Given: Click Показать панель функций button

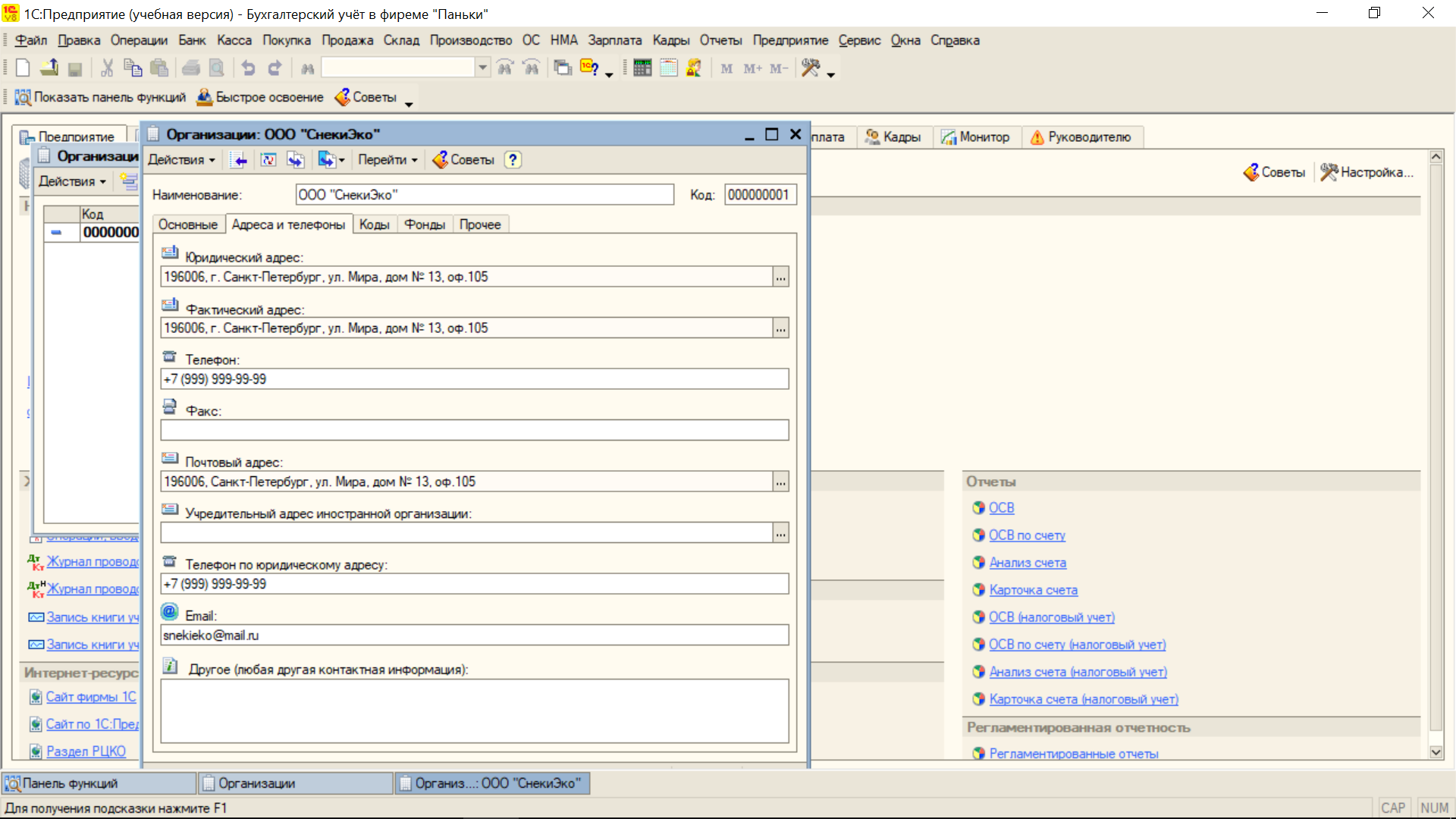Looking at the screenshot, I should 100,97.
